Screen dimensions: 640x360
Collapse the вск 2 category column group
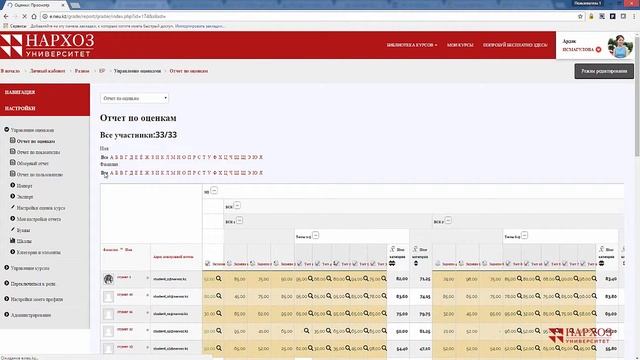tap(448, 221)
